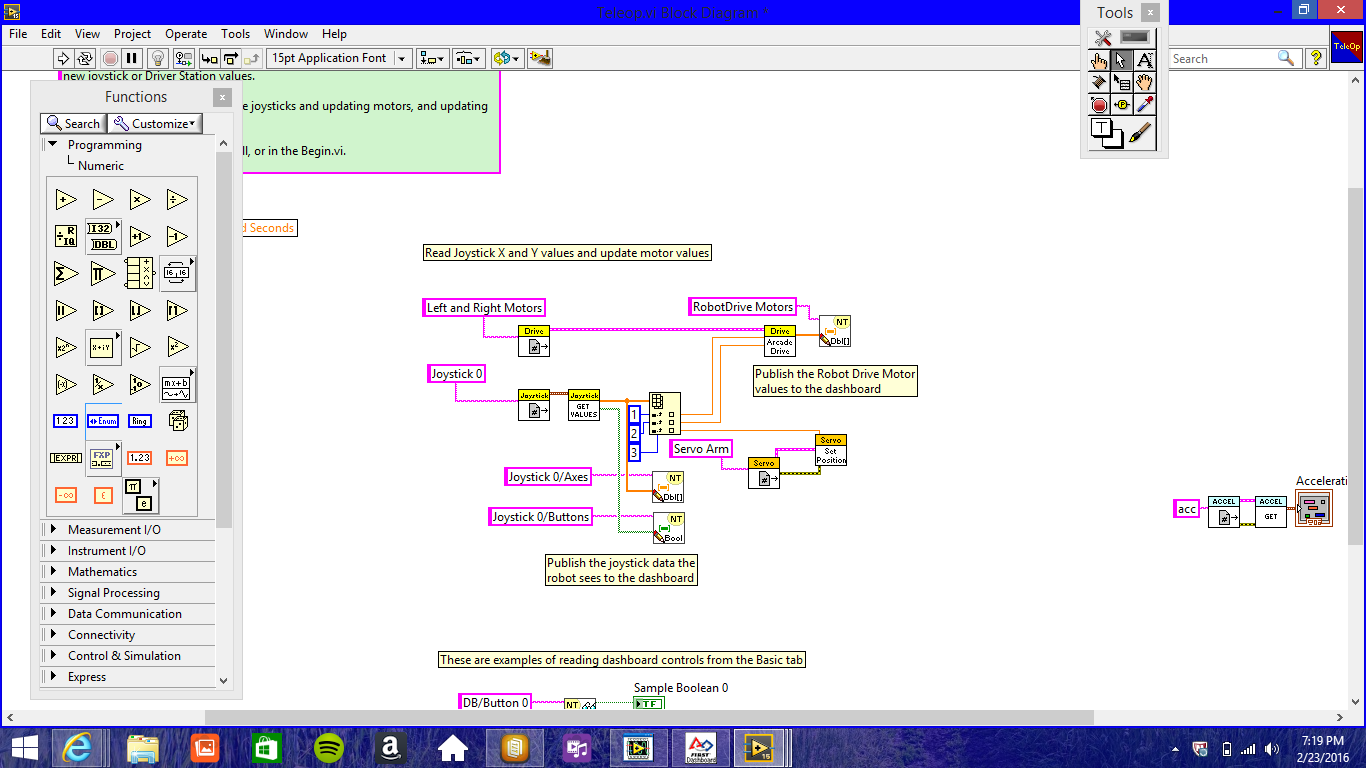Click Run Continuously toolbar button
Screen dimensions: 1366x768
point(85,58)
